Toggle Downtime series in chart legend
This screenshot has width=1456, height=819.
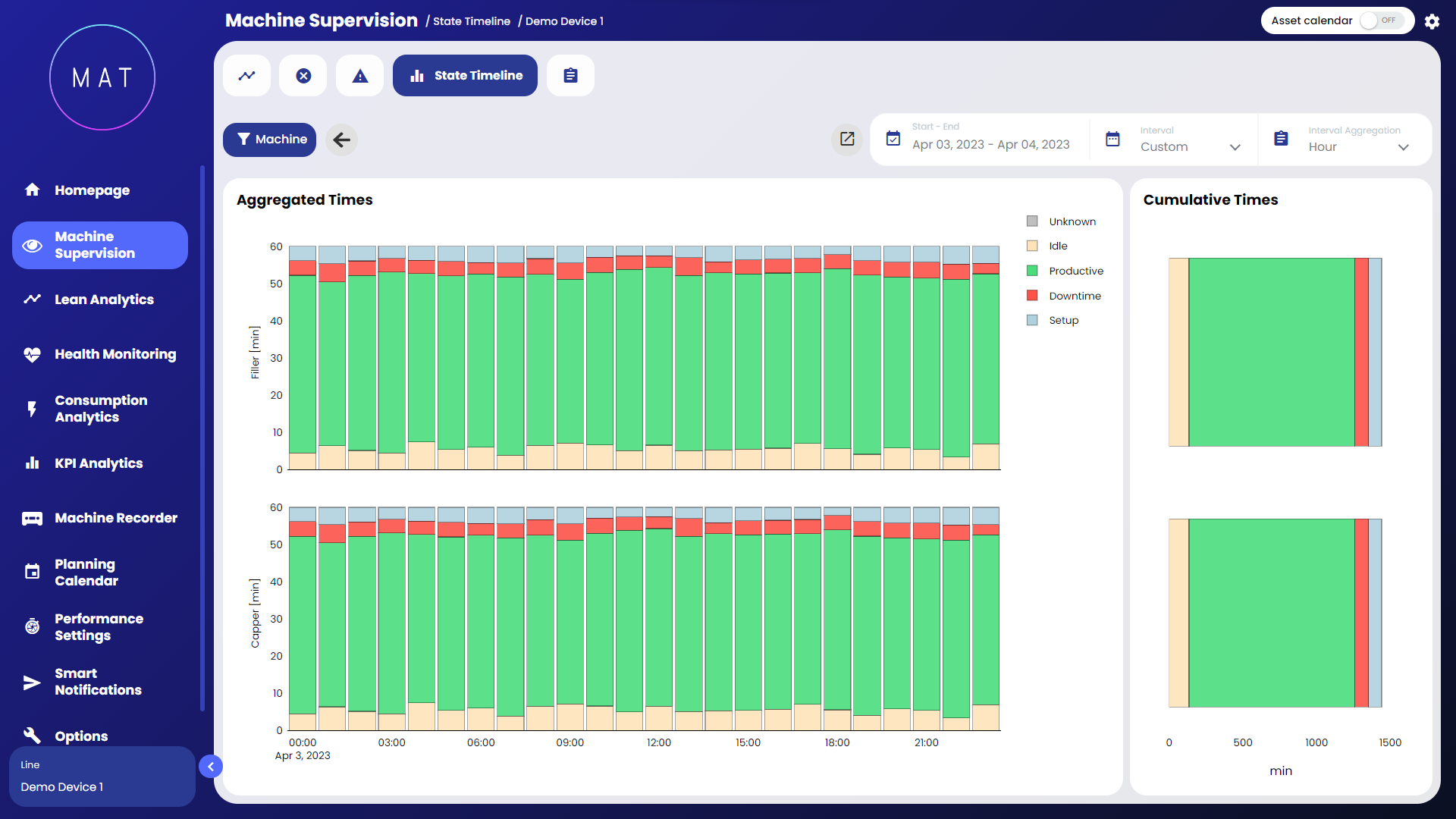[1075, 296]
